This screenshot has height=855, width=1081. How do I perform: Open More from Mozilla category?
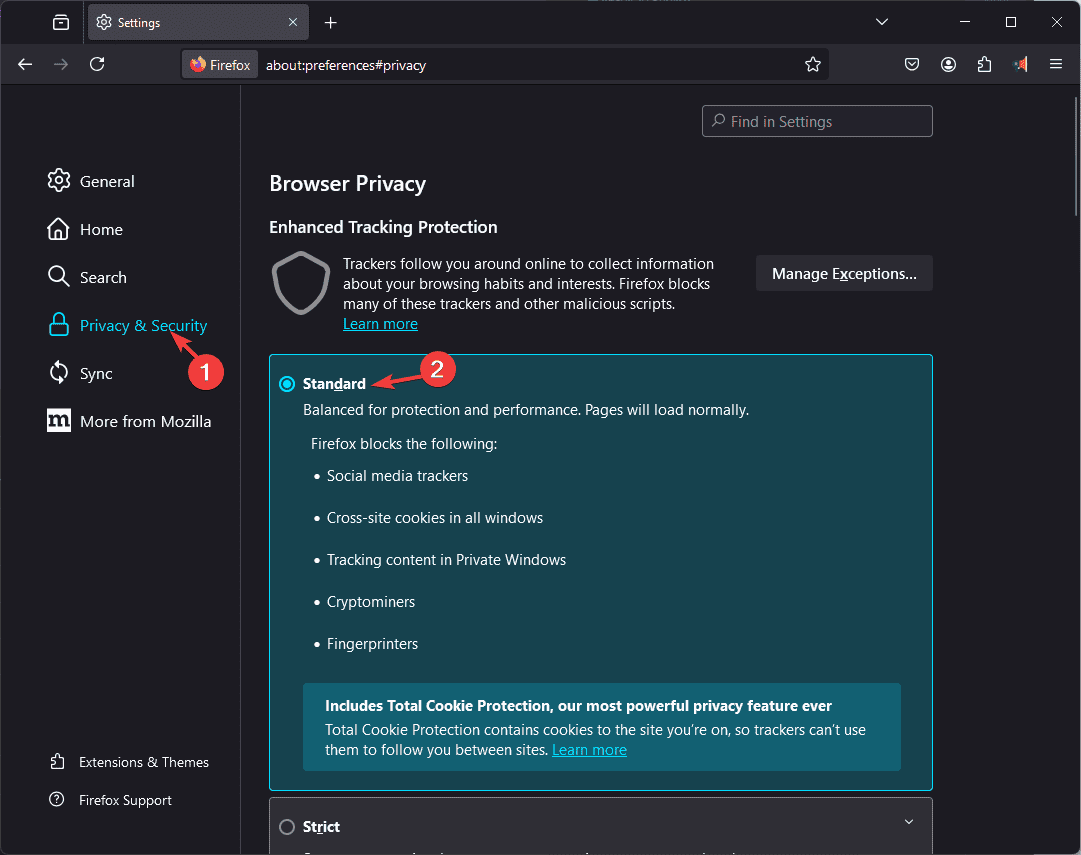130,421
